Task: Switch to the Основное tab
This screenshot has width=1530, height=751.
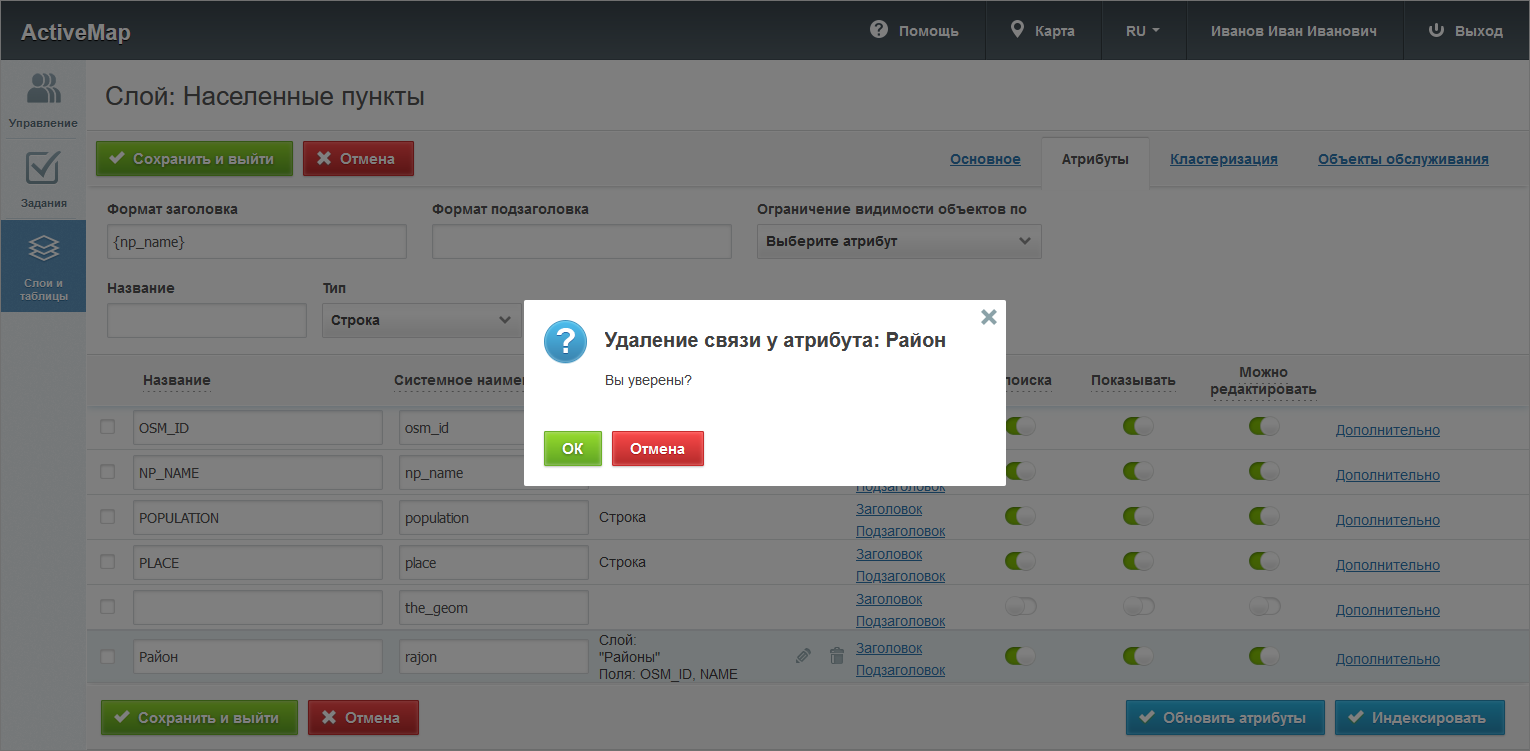Action: 985,159
